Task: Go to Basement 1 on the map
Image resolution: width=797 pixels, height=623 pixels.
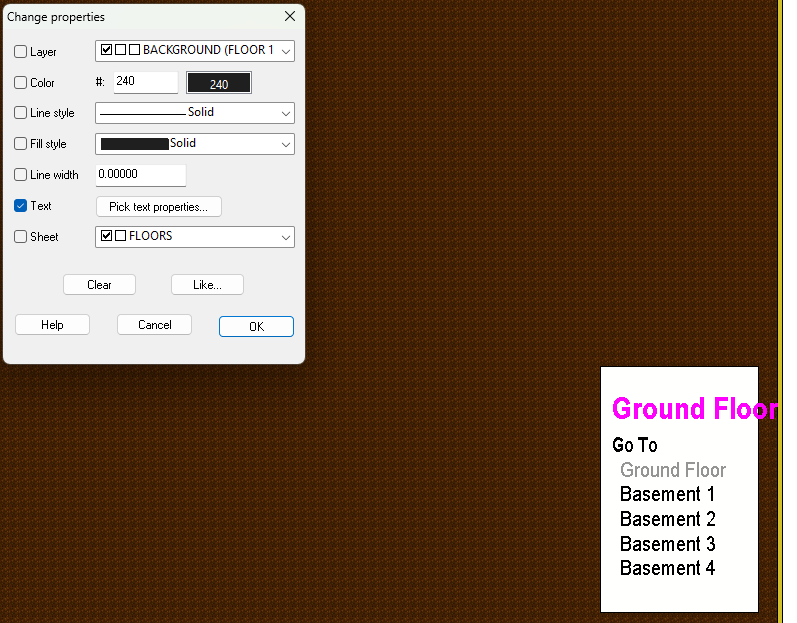Action: (667, 494)
